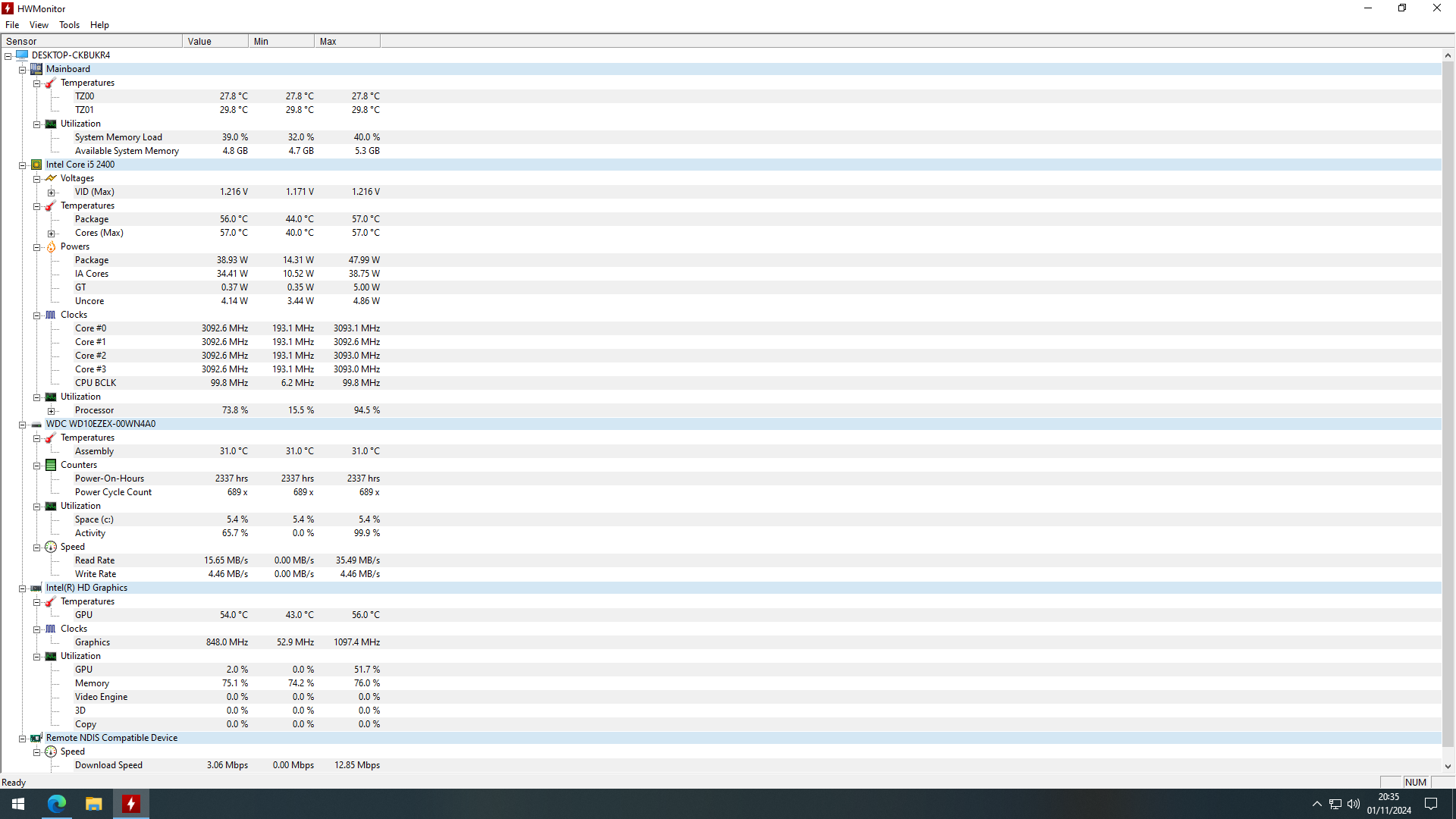This screenshot has width=1456, height=819.
Task: Click the network Speed gauge icon under Remote NDIS
Action: tap(51, 752)
